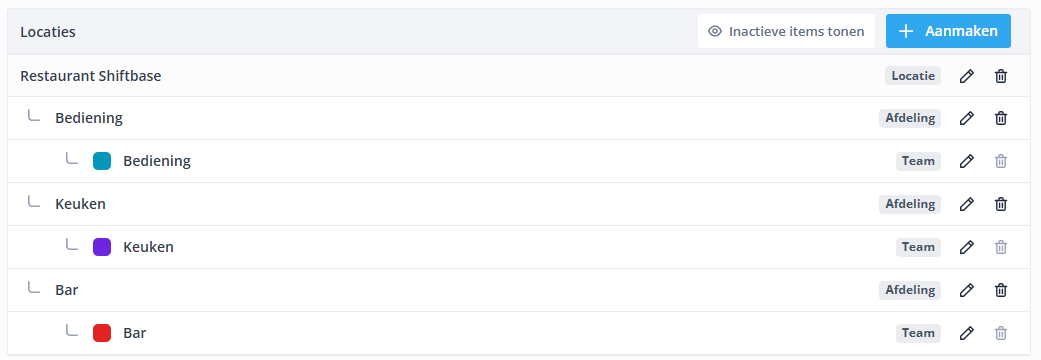This screenshot has height=360, width=1041.
Task: Delete the Bar afdeling
Action: coord(1001,290)
